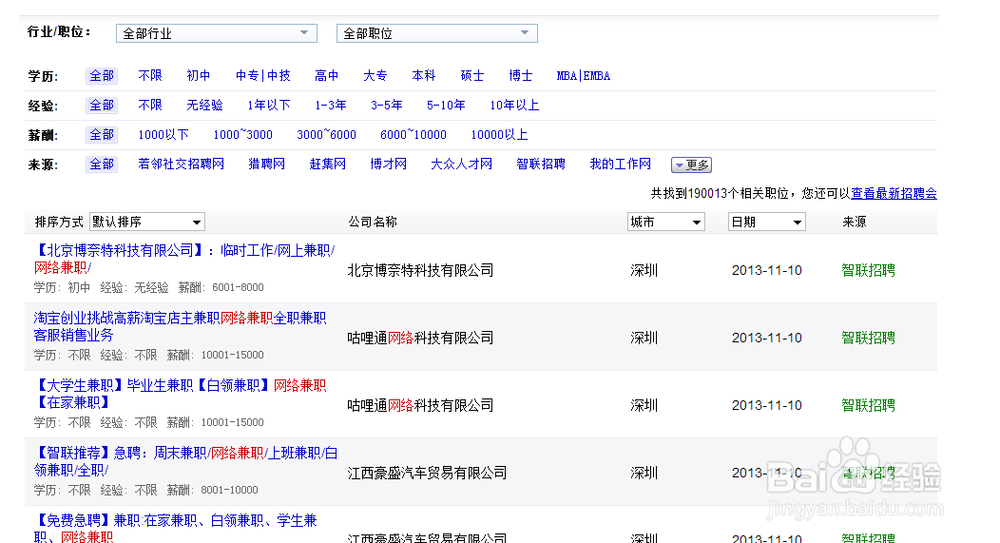Filter education by 初中
The height and width of the screenshot is (543, 1000).
[x=198, y=76]
